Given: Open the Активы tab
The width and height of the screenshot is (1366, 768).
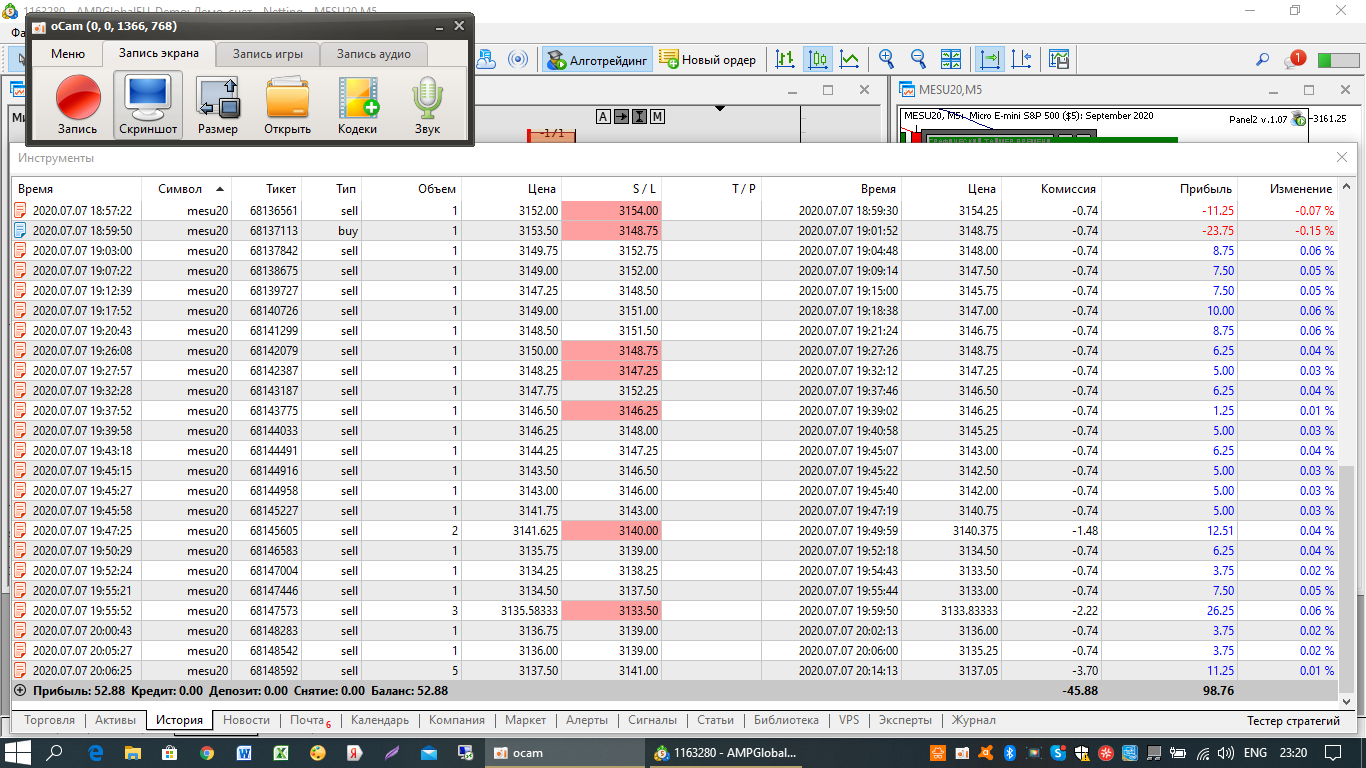Looking at the screenshot, I should [x=116, y=720].
